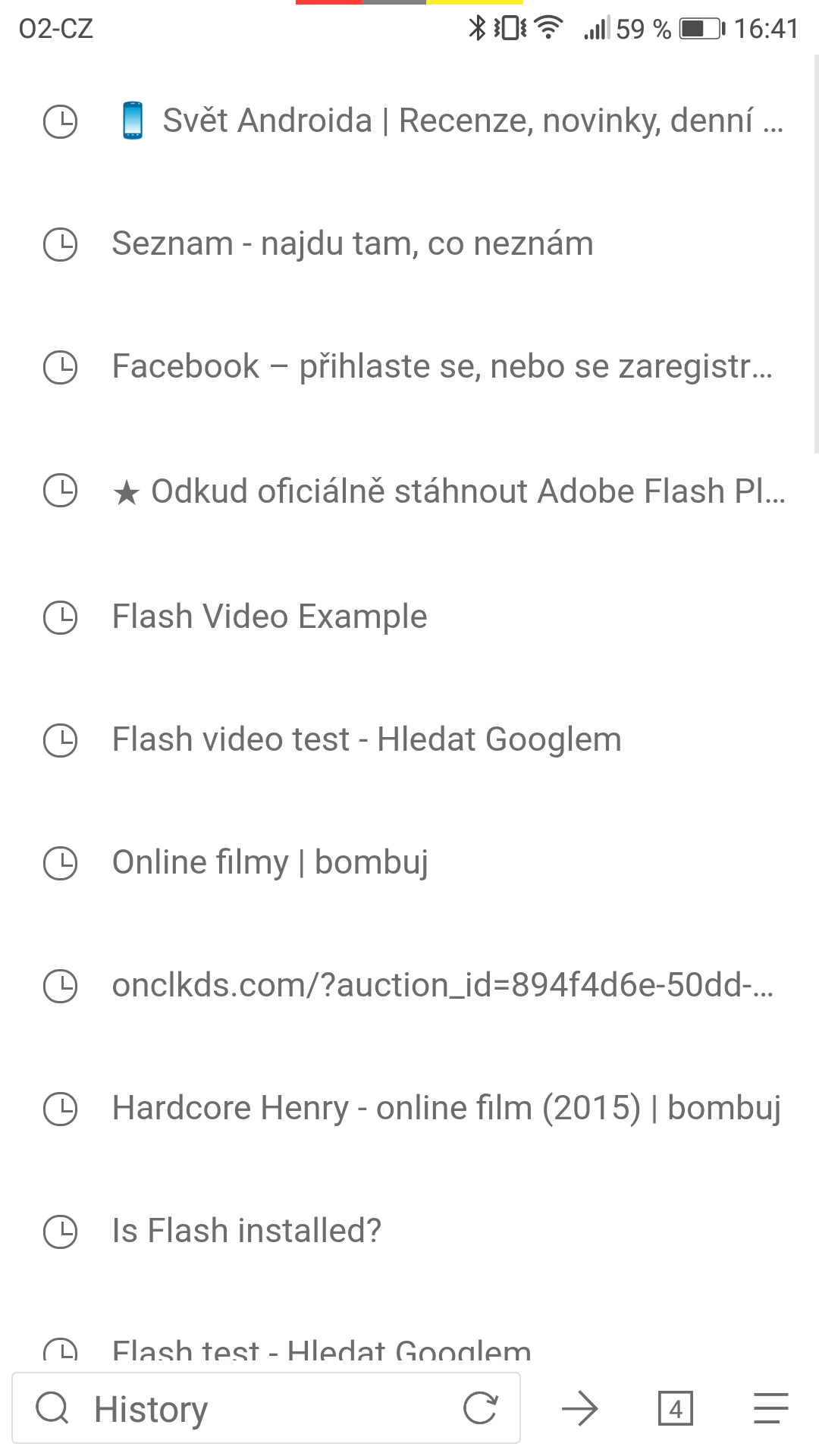Image resolution: width=819 pixels, height=1456 pixels.
Task: Tap clock icon beside Flash Video Example
Action: coord(60,617)
